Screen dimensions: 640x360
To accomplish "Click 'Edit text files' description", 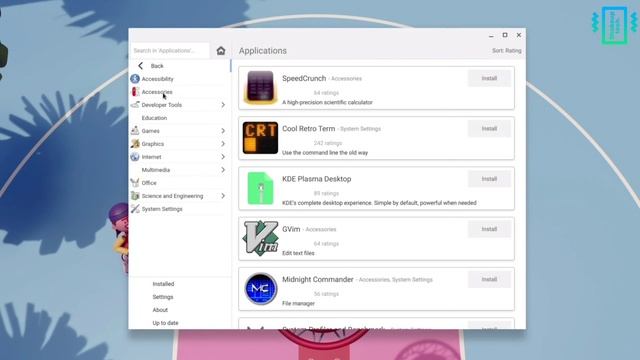I will (x=298, y=253).
